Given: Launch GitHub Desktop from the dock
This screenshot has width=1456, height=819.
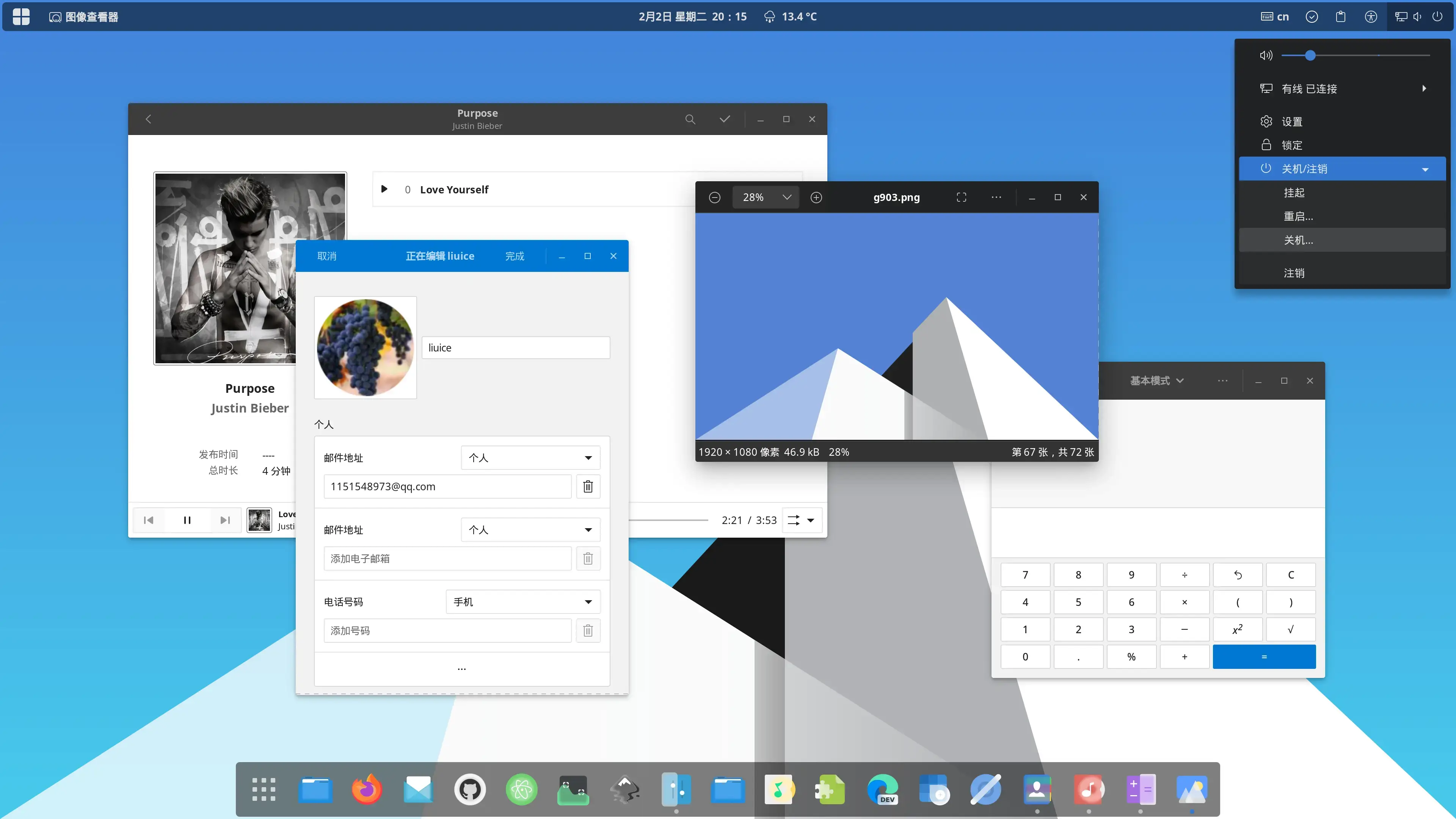Looking at the screenshot, I should (470, 789).
